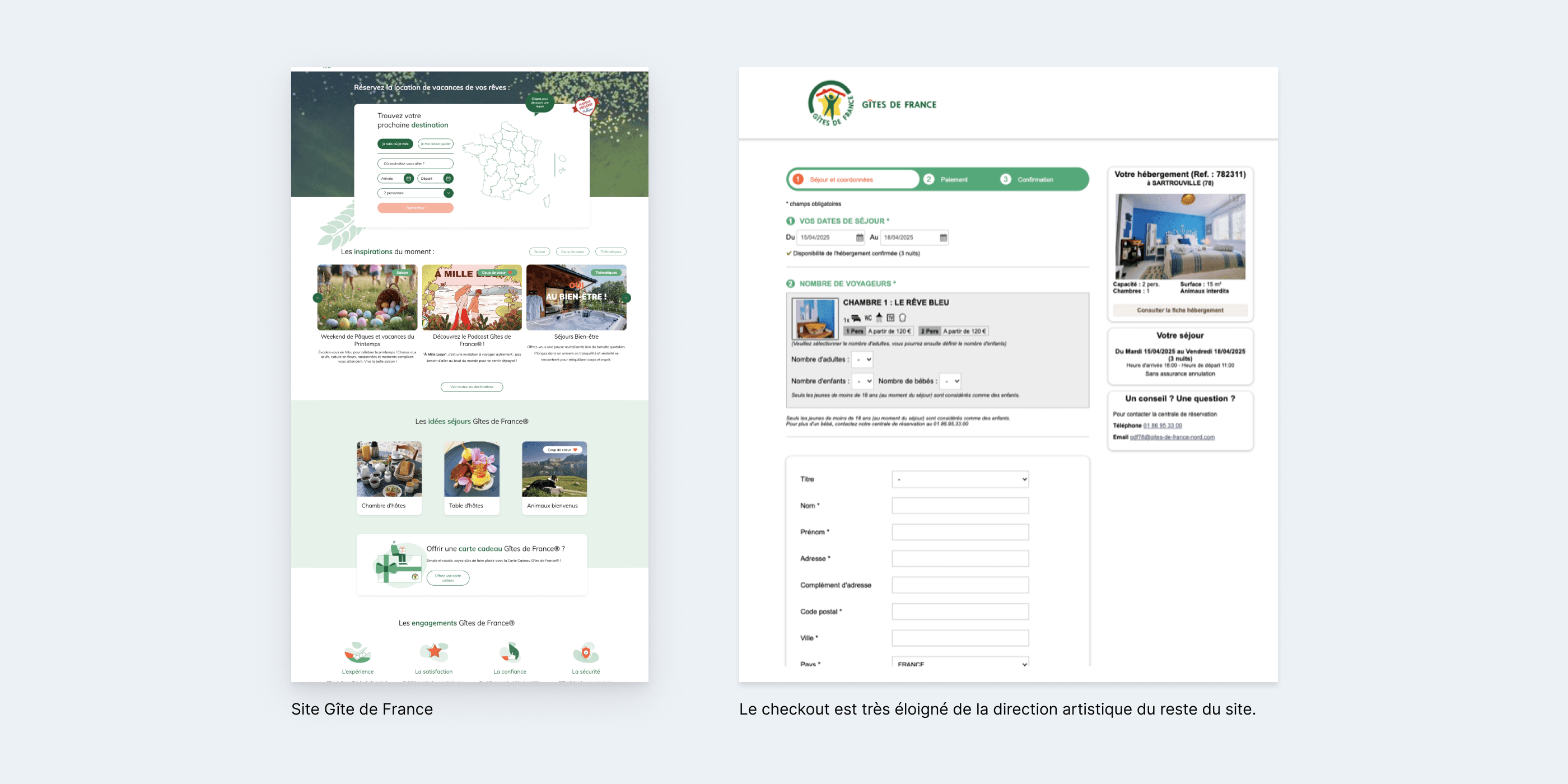Expand the '2 personnes' dropdown
The image size is (1568, 784).
448,193
